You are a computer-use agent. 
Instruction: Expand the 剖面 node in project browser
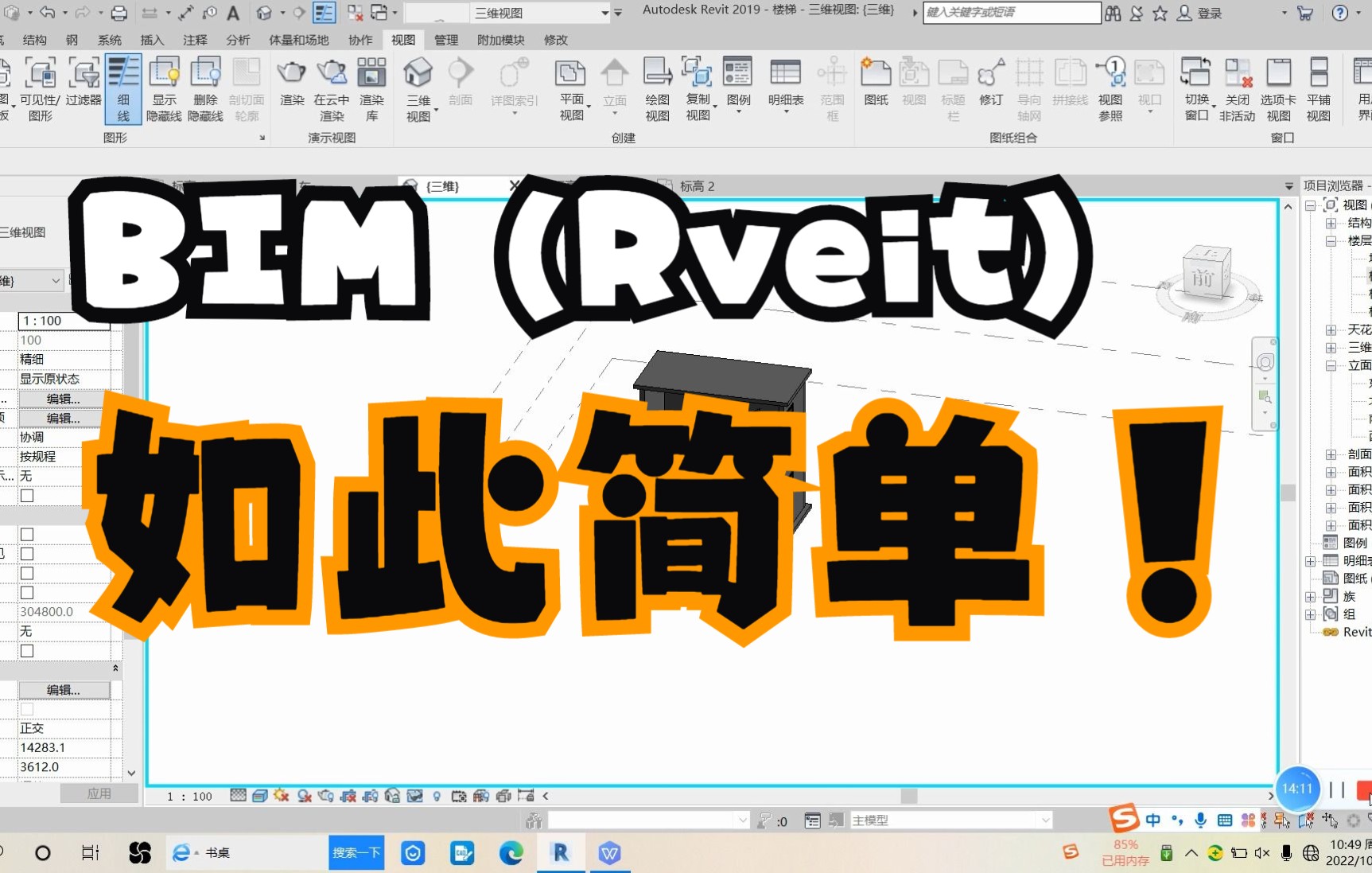pos(1331,454)
